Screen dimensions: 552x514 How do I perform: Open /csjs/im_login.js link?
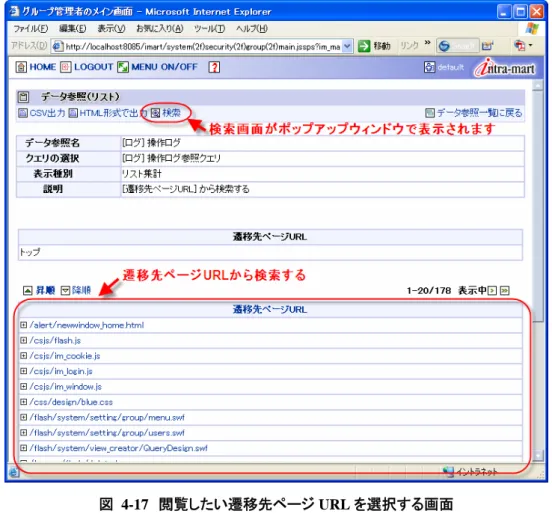click(61, 371)
